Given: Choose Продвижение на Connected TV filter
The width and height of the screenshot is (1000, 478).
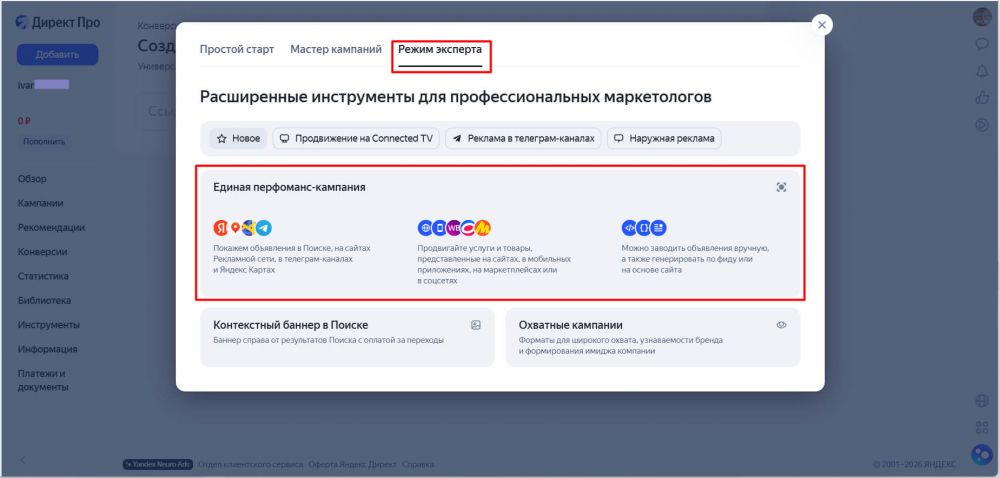Looking at the screenshot, I should tap(356, 138).
